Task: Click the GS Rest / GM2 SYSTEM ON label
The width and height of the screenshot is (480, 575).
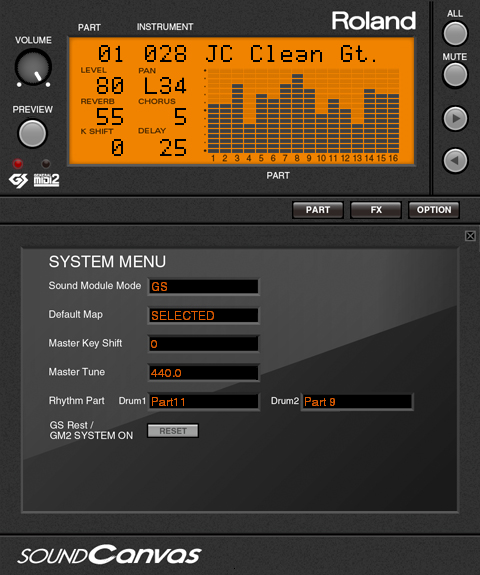Action: point(91,431)
